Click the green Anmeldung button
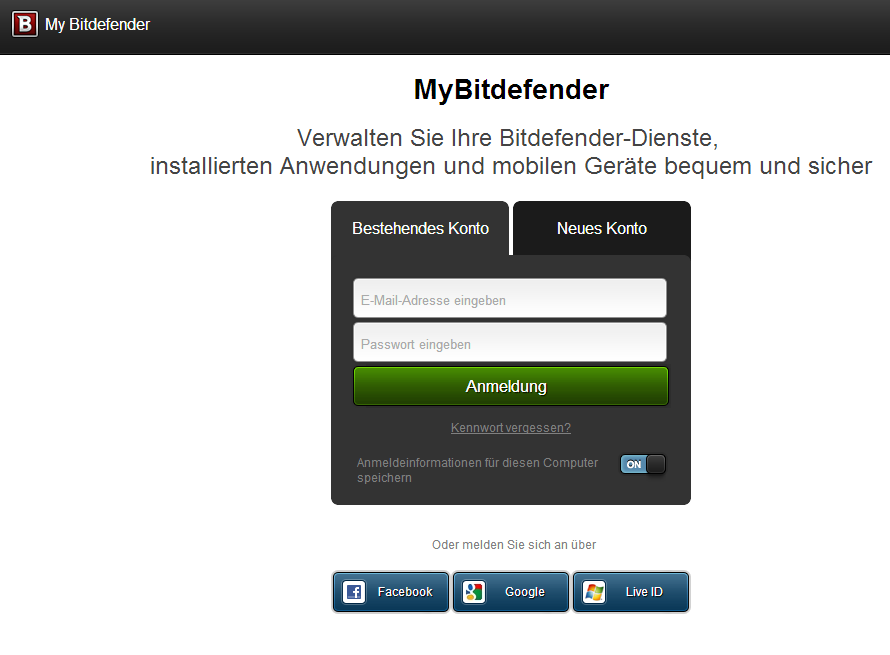 510,386
